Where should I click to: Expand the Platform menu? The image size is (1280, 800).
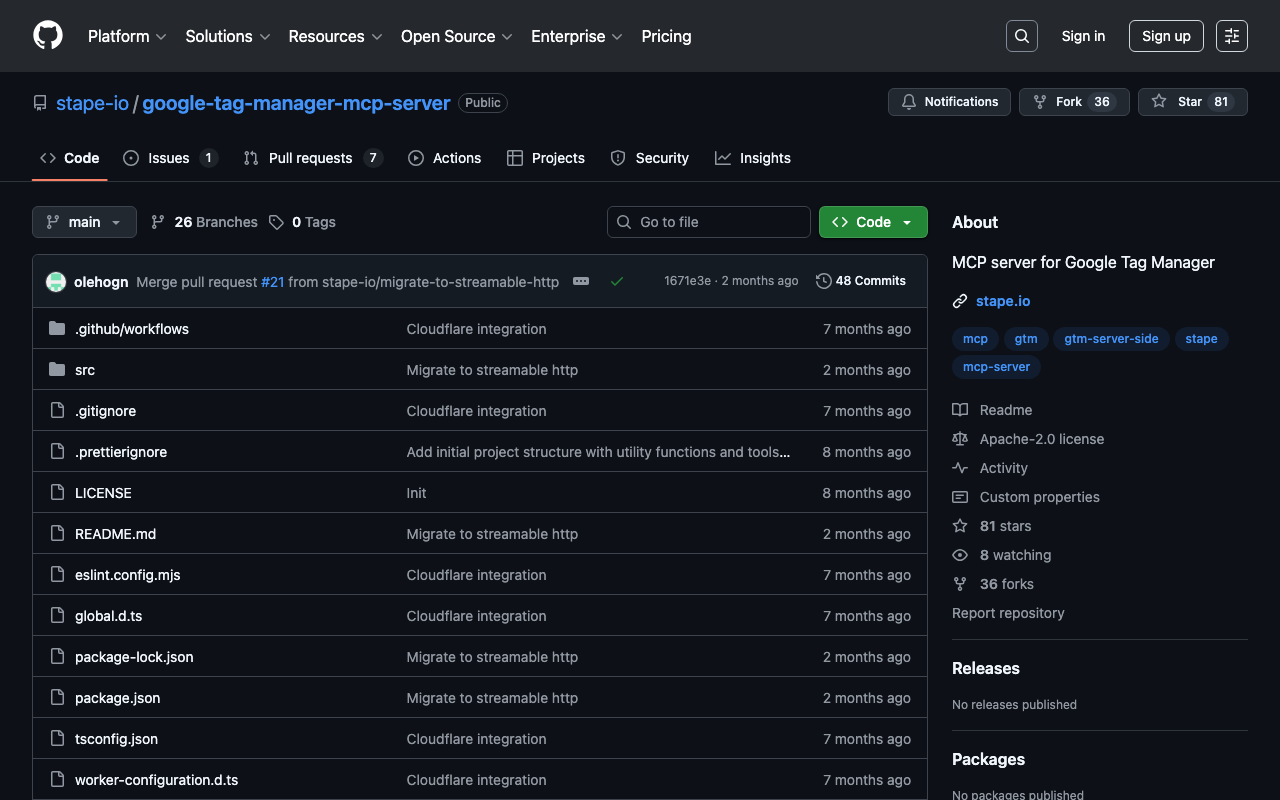[127, 36]
